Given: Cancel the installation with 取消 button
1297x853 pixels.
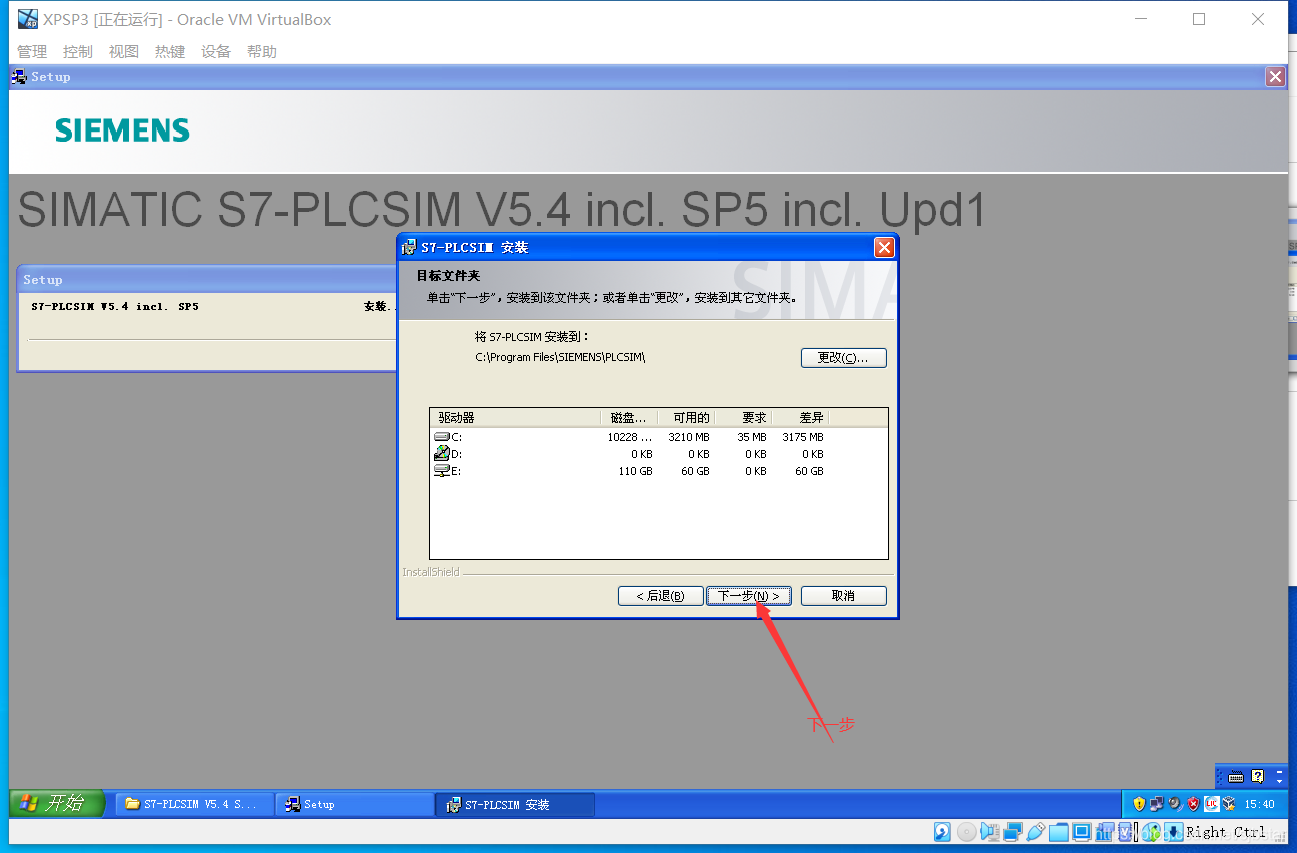Looking at the screenshot, I should pos(843,596).
